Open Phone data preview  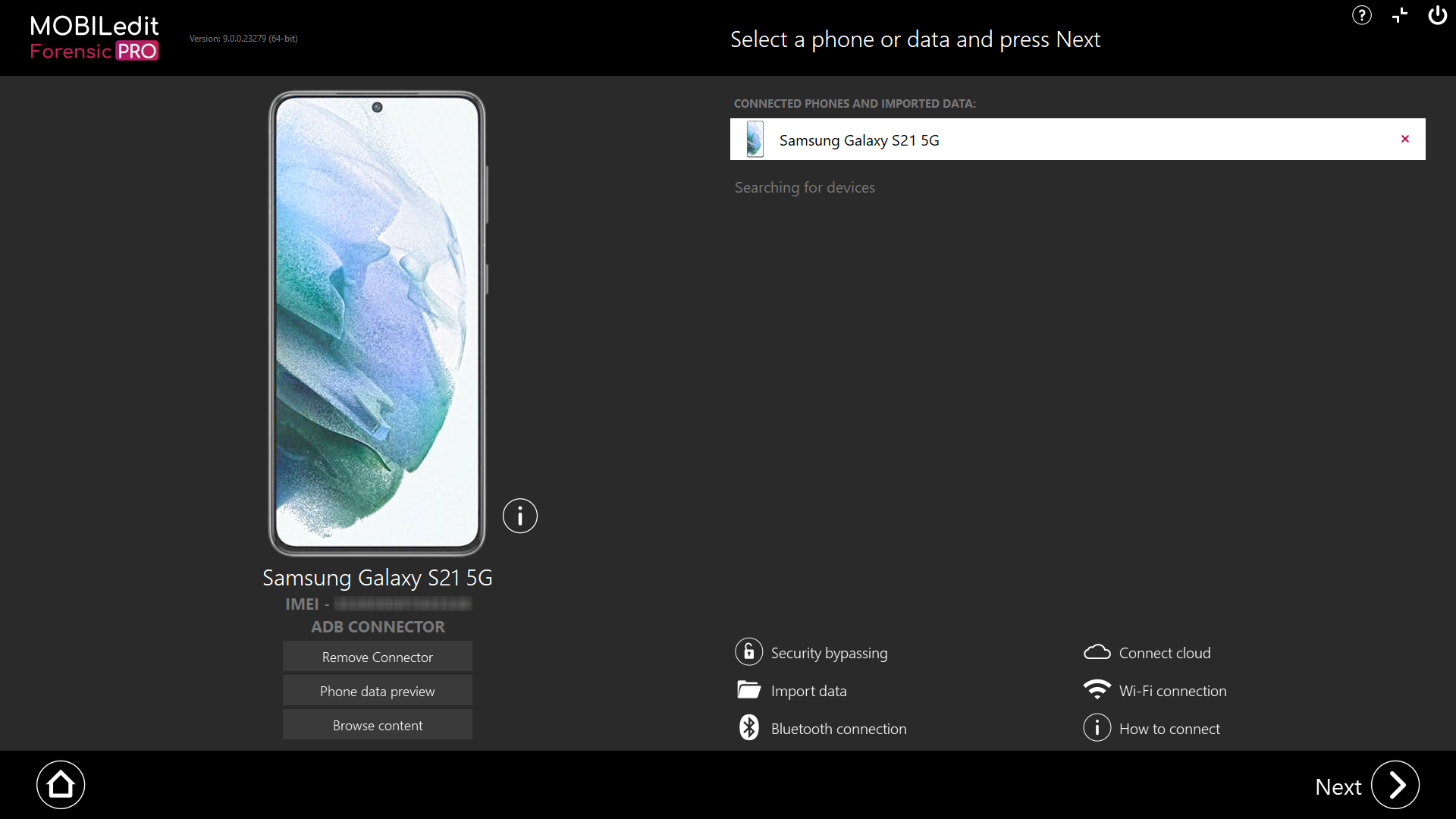(x=377, y=691)
